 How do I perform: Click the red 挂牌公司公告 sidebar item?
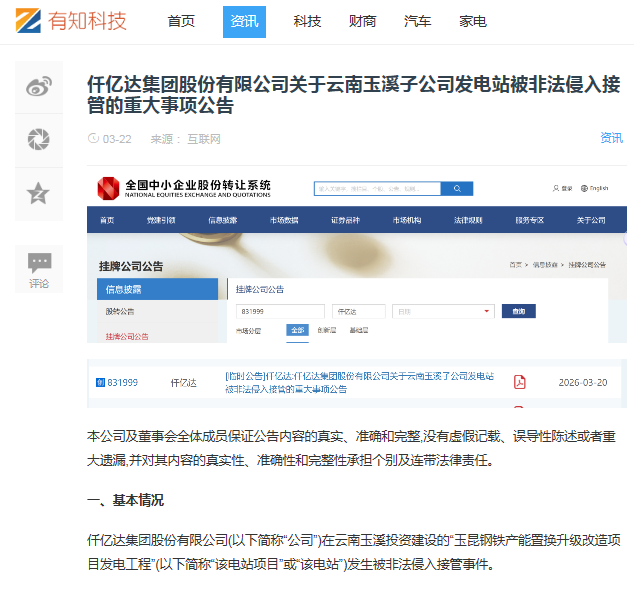[127, 336]
